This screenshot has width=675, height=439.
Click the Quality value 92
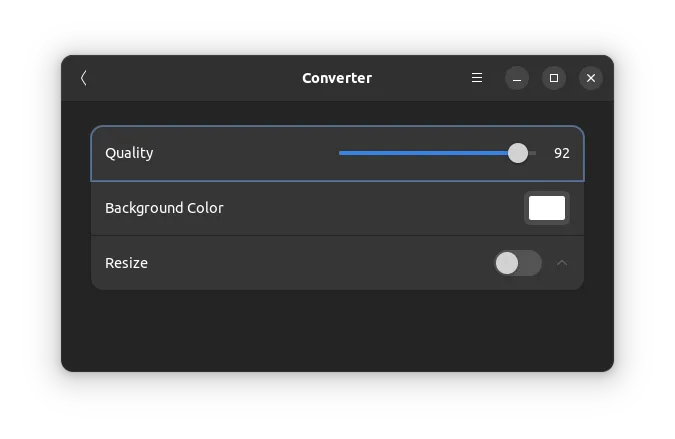(x=562, y=153)
